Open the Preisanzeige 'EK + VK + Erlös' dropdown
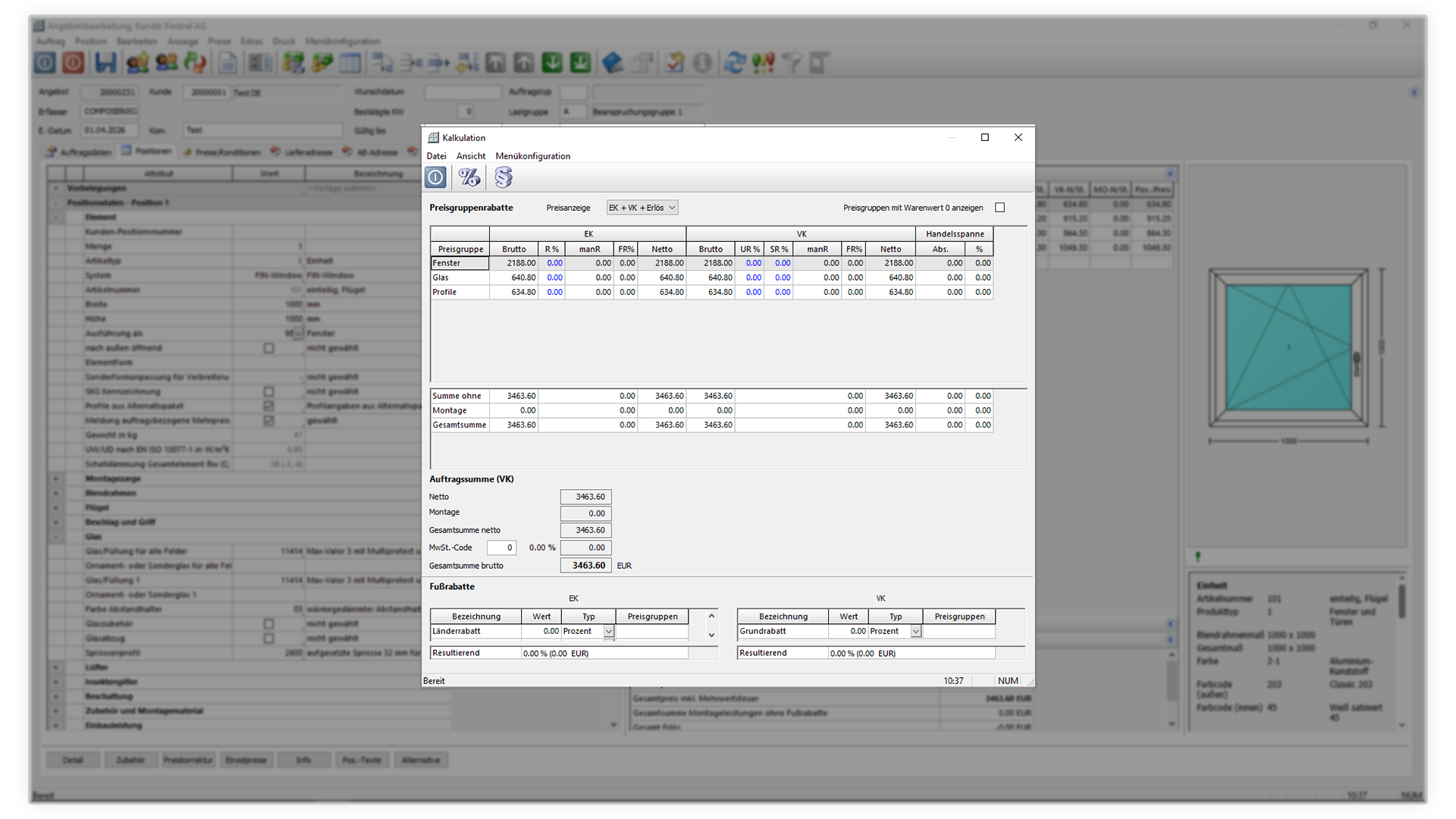 coord(642,208)
